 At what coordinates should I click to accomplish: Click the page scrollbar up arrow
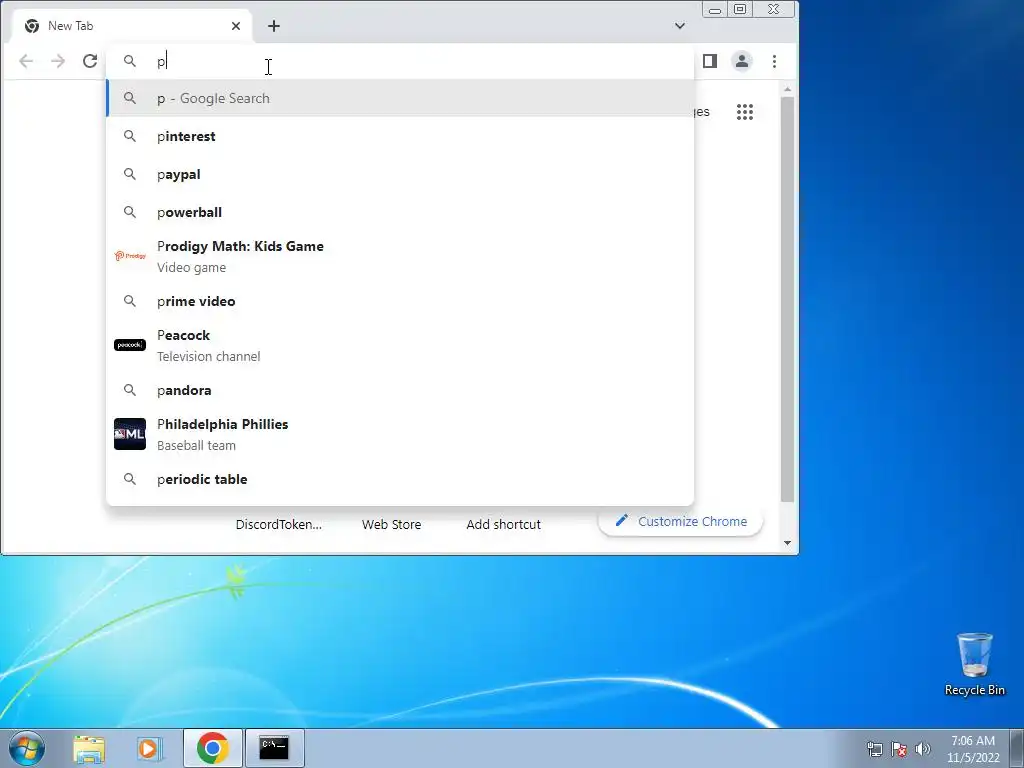[788, 89]
